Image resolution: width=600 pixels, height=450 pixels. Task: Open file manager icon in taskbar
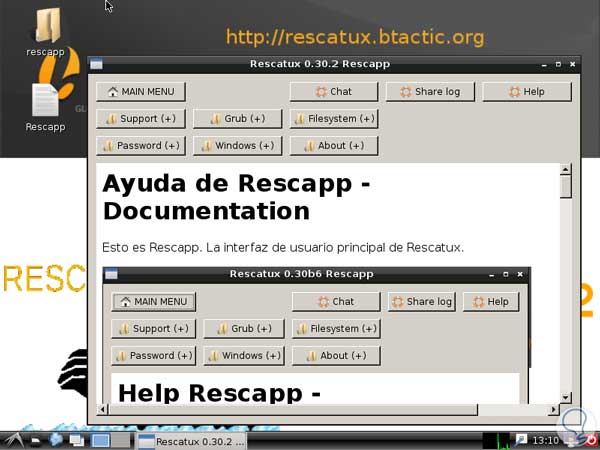coord(36,441)
